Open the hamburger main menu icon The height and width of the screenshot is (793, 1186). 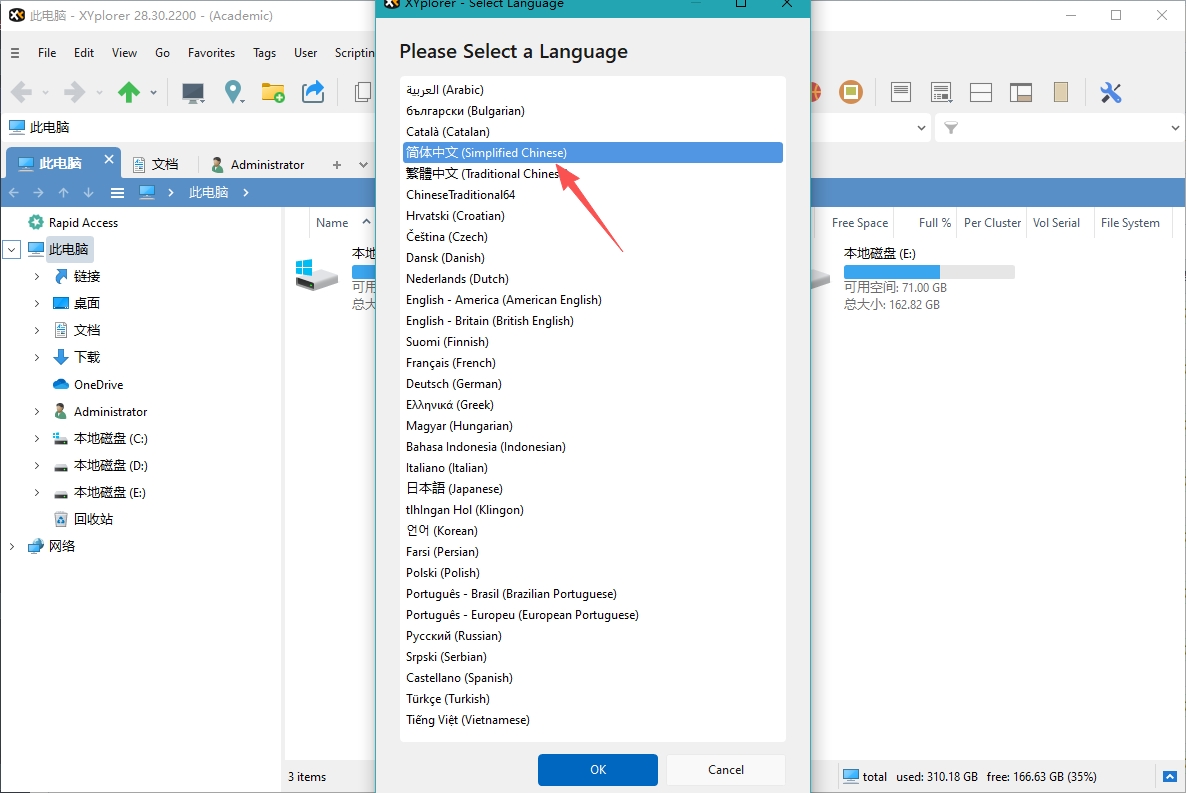pos(15,53)
